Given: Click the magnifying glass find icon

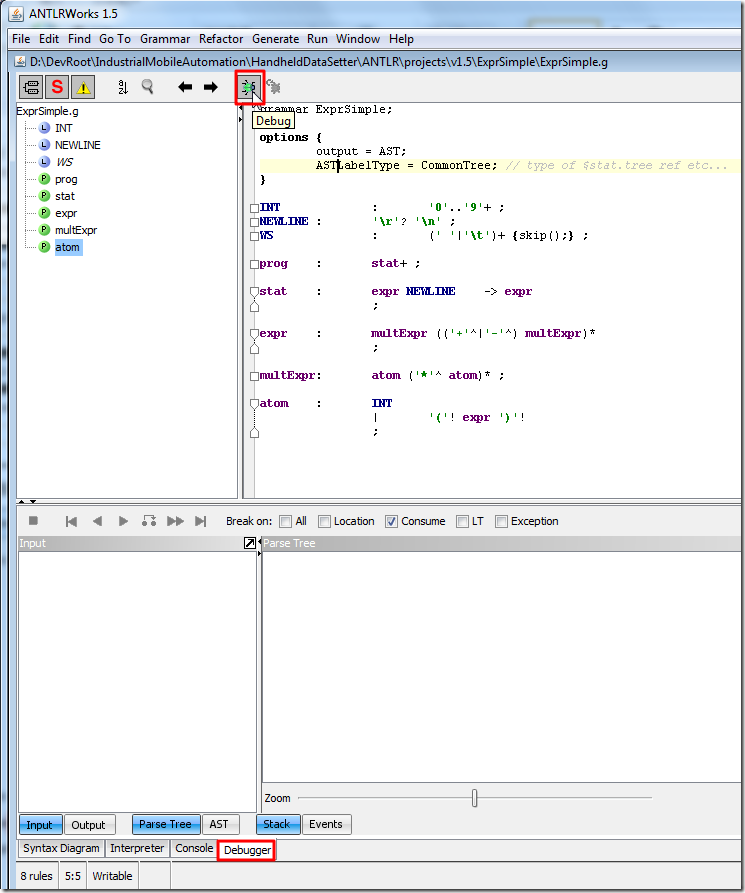Looking at the screenshot, I should tap(148, 88).
